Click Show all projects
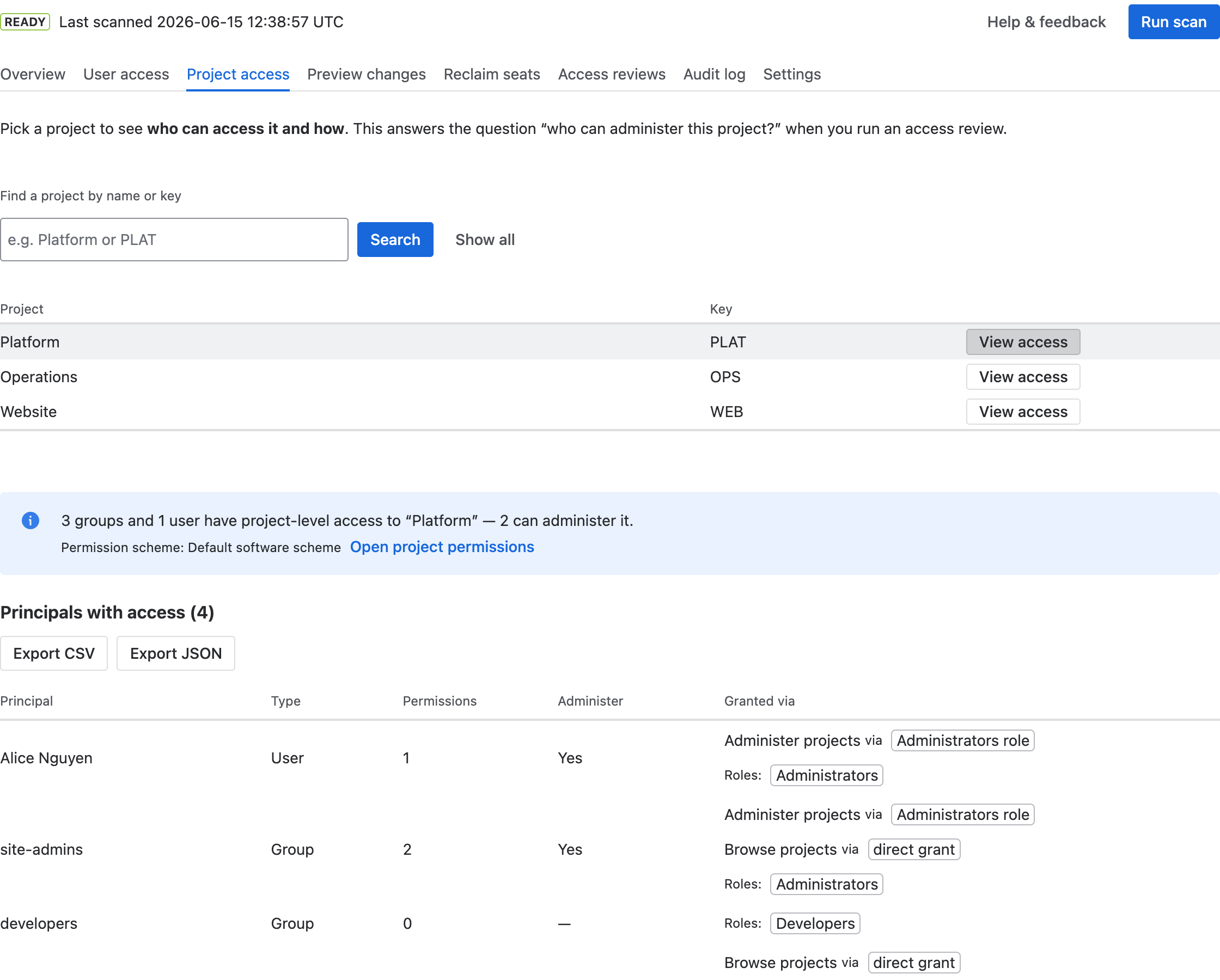 click(x=485, y=240)
